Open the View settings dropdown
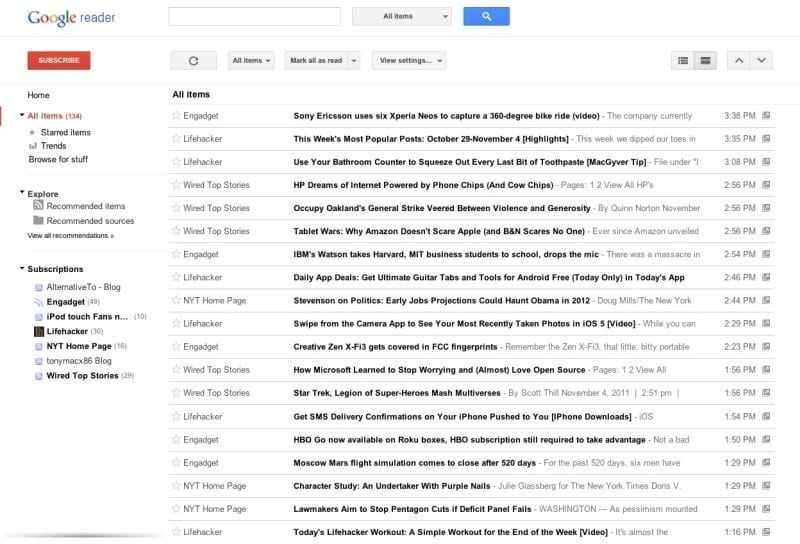Viewport: 800px width, 544px height. [x=408, y=61]
